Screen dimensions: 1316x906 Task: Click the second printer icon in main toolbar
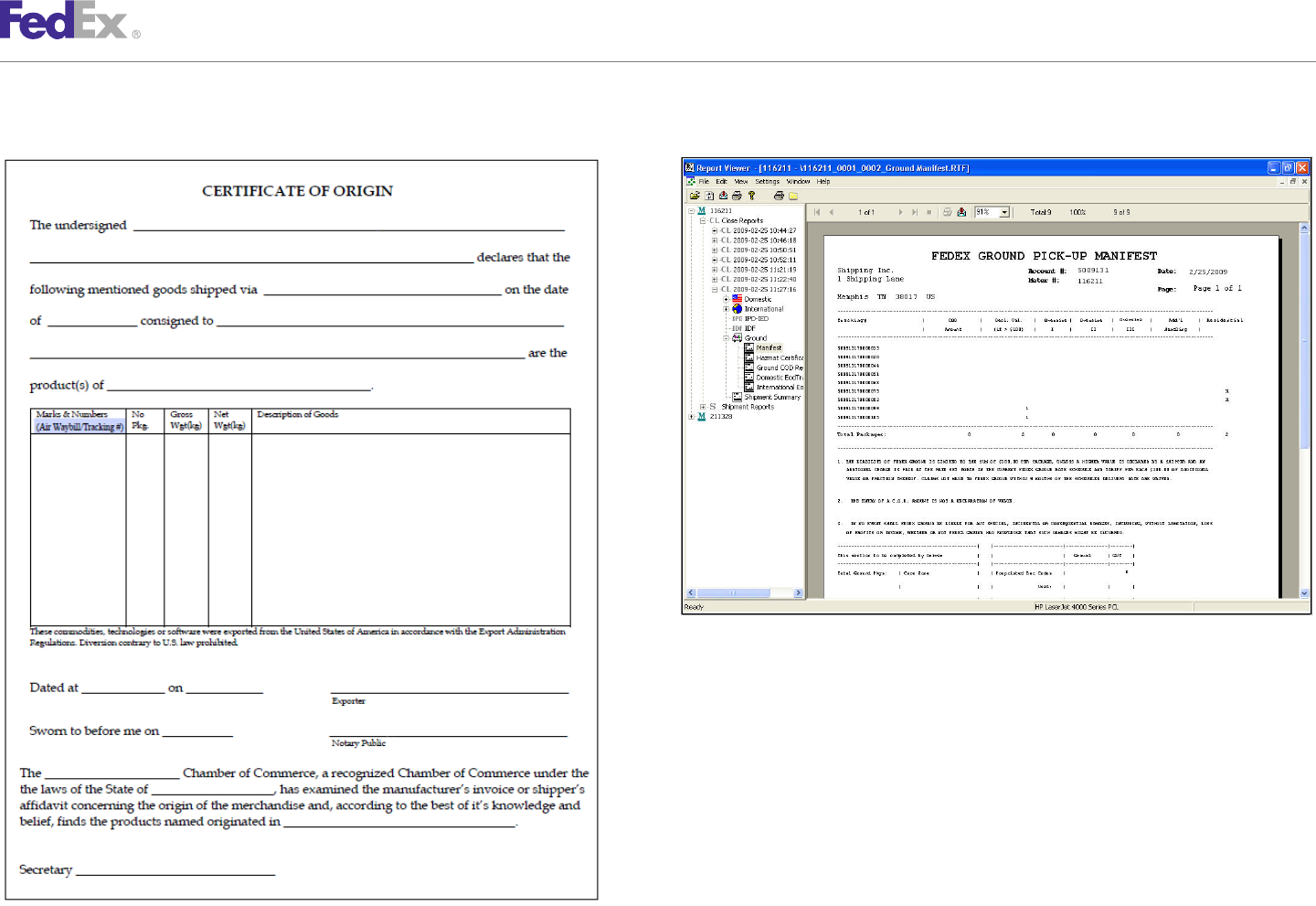click(779, 196)
